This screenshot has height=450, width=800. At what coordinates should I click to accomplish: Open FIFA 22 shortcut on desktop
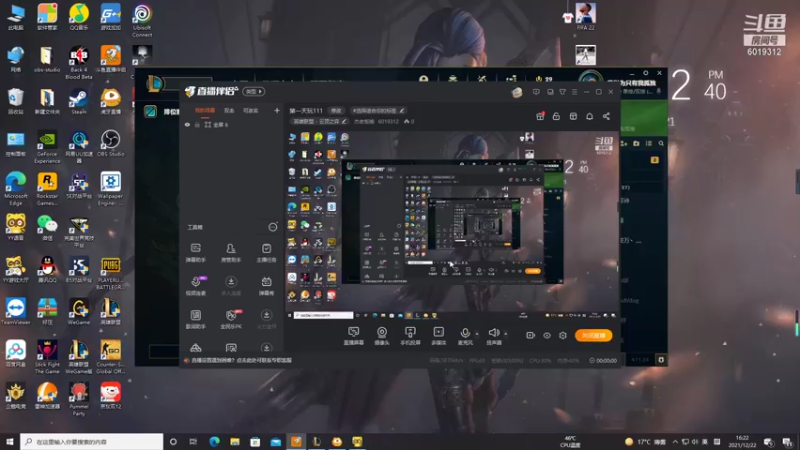tap(585, 16)
